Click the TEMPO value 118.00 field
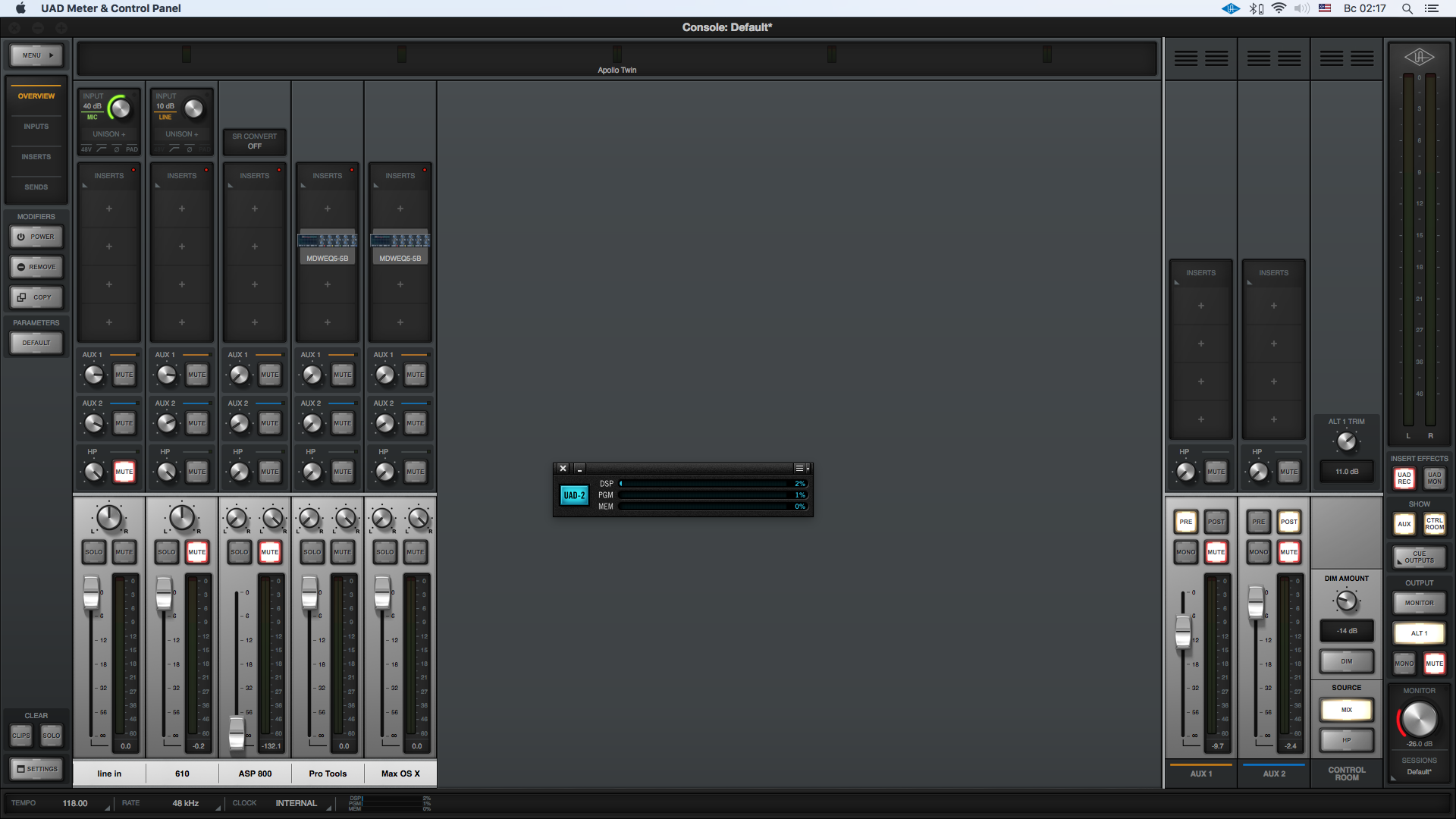The image size is (1456, 819). [75, 803]
